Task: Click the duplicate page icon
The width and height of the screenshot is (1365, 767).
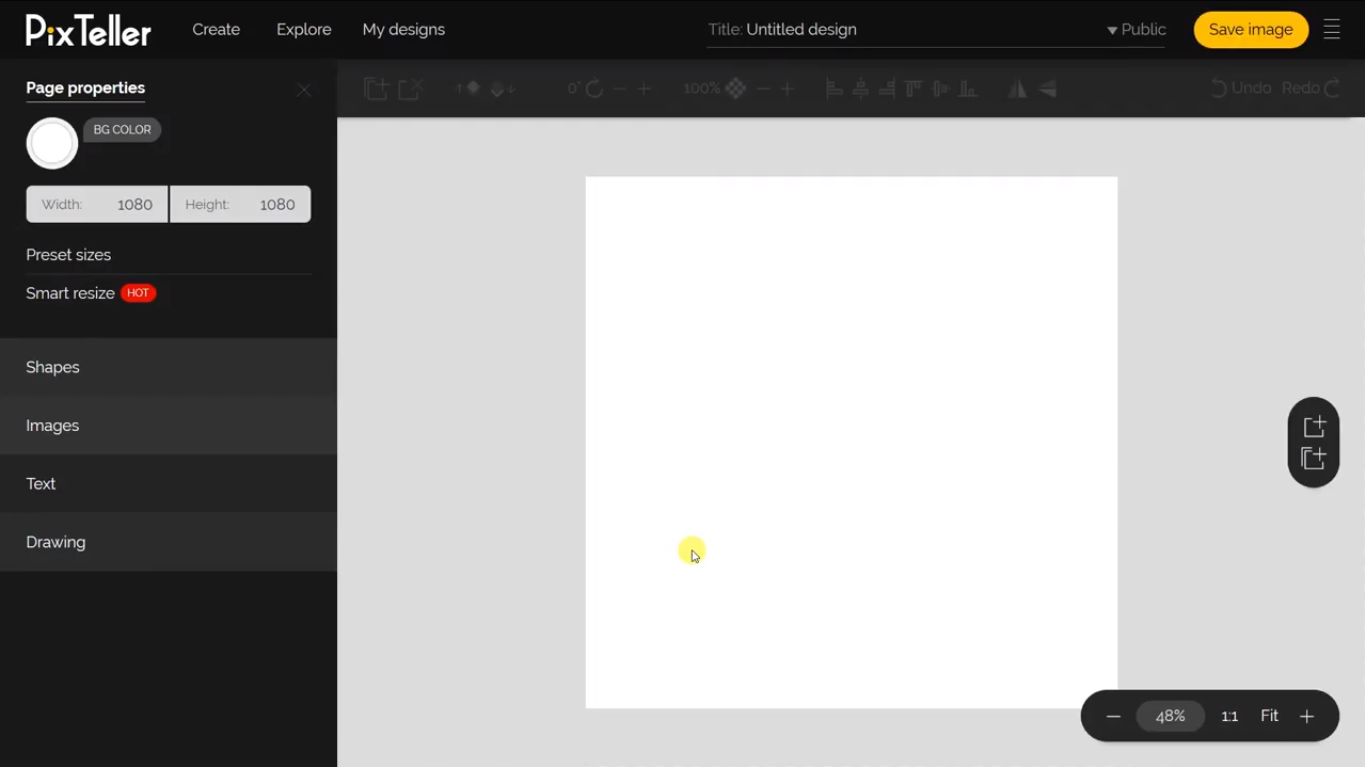Action: [x=1313, y=459]
